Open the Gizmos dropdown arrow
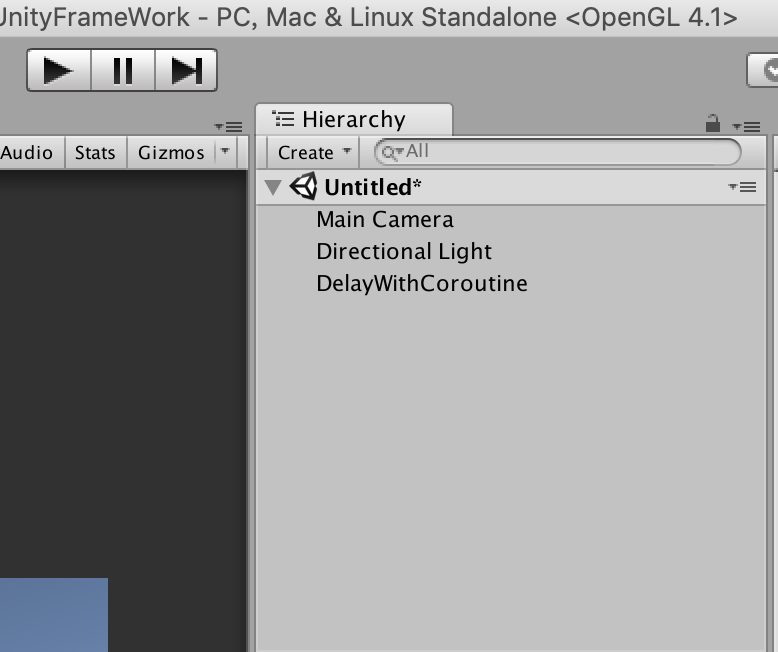 coord(225,151)
